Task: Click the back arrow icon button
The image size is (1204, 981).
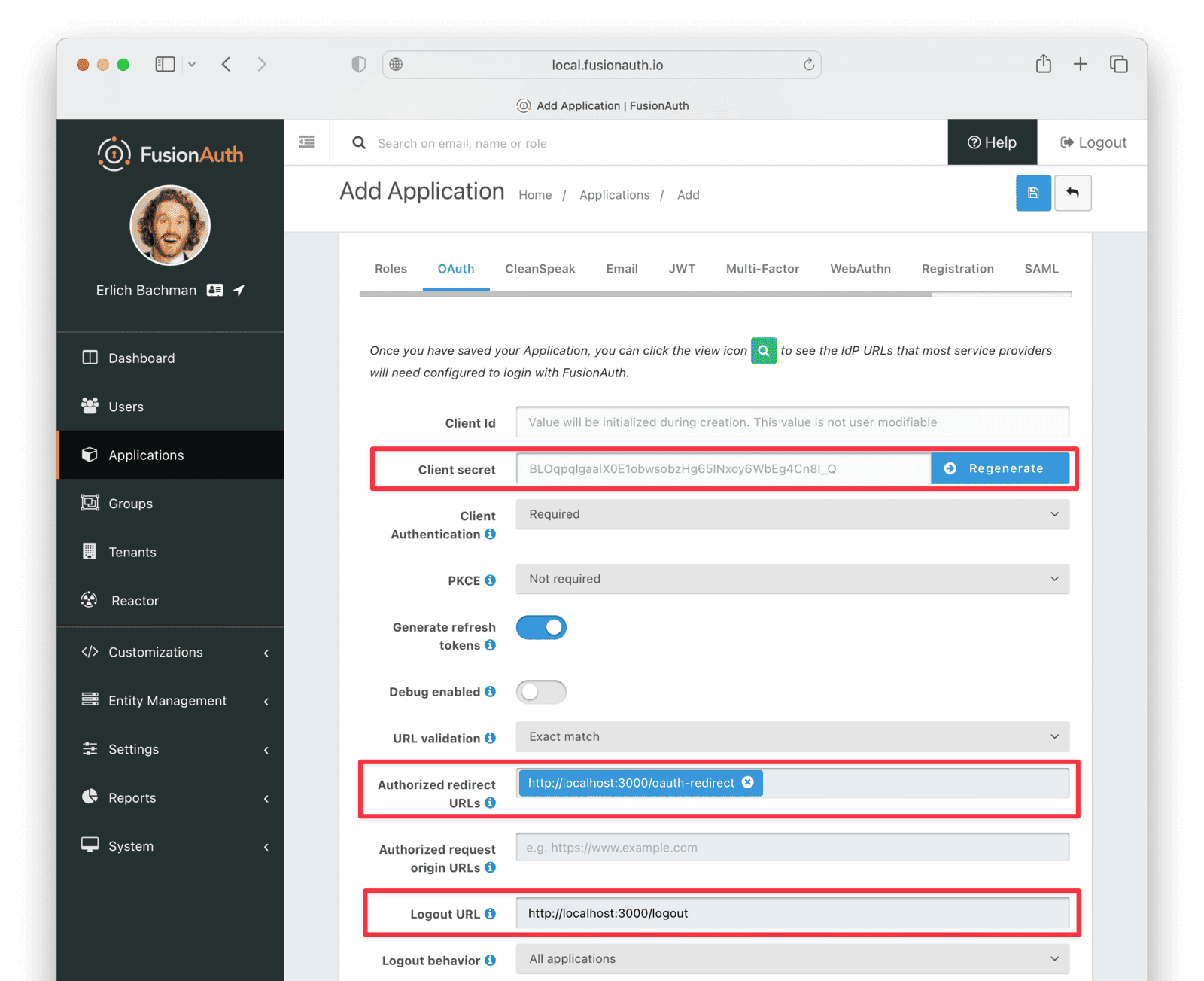Action: coord(1072,193)
